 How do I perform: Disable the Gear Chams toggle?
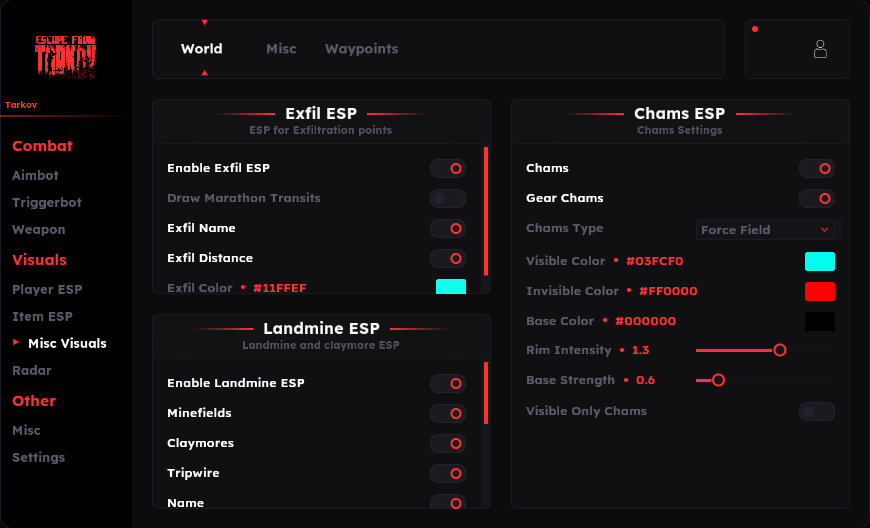point(817,198)
